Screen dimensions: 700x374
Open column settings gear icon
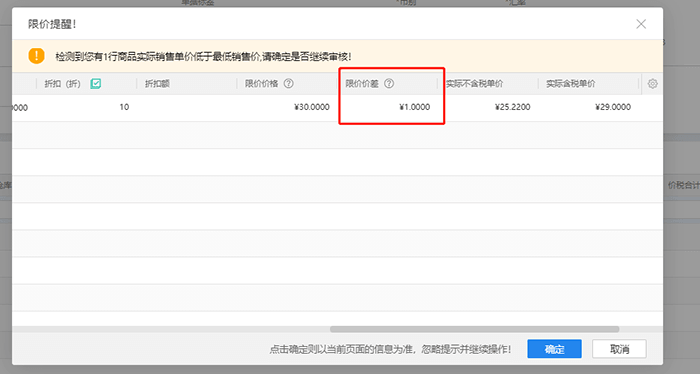(652, 83)
